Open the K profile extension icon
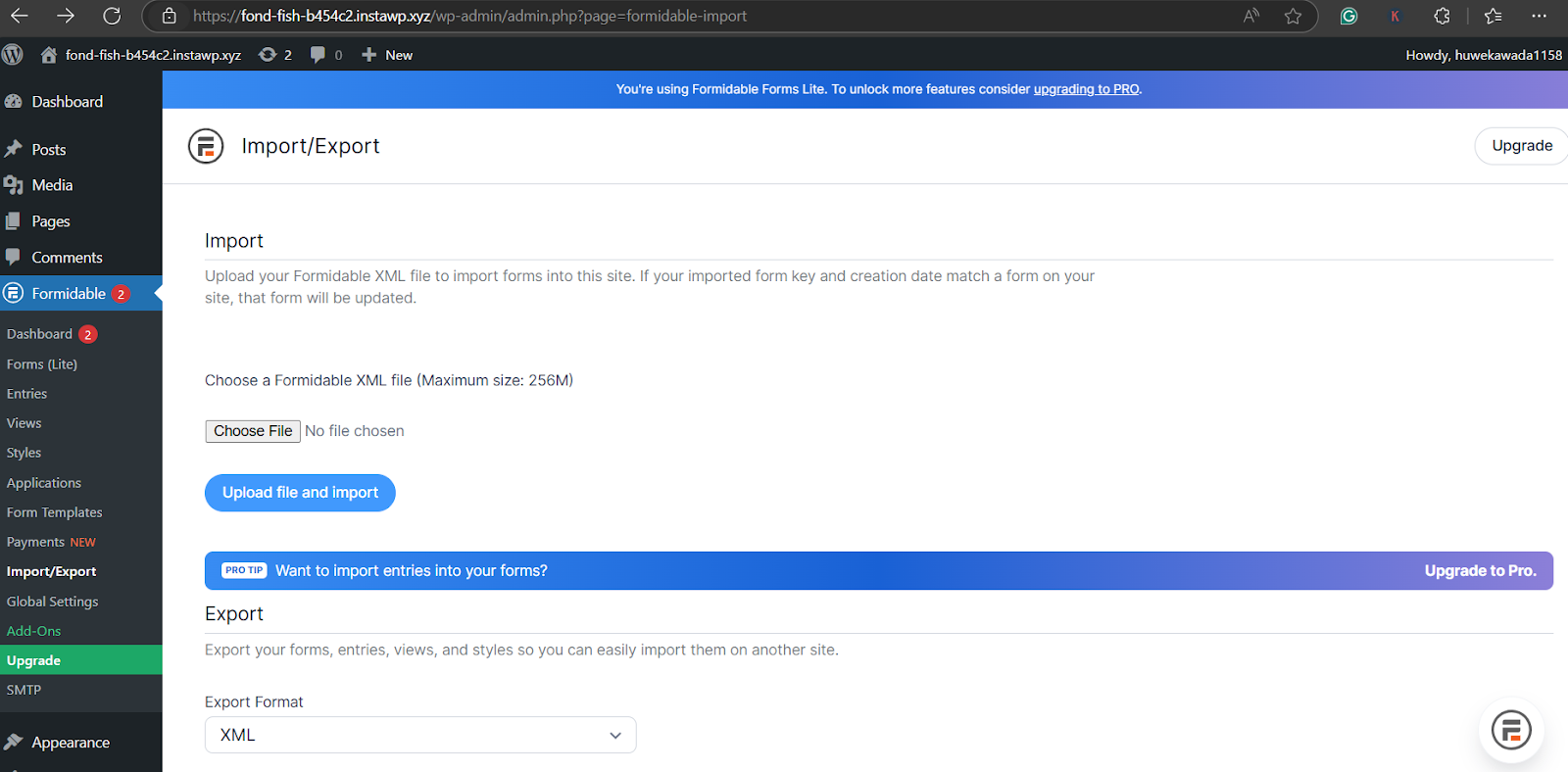 1395,16
